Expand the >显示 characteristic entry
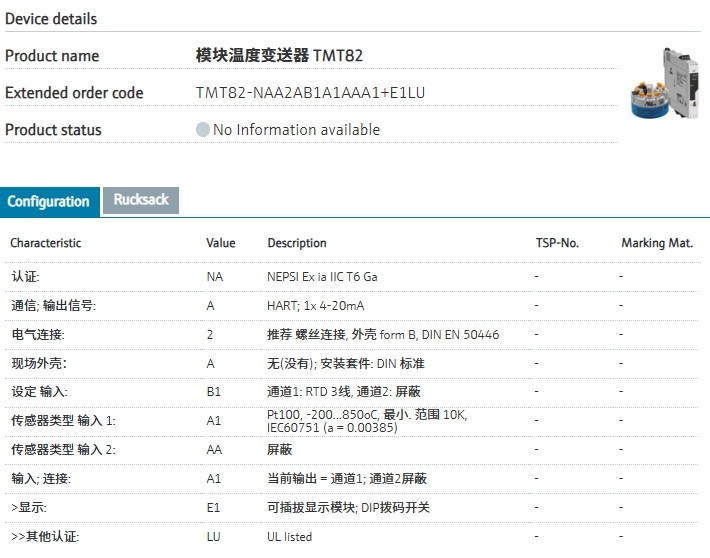The height and width of the screenshot is (558, 710). coord(28,508)
